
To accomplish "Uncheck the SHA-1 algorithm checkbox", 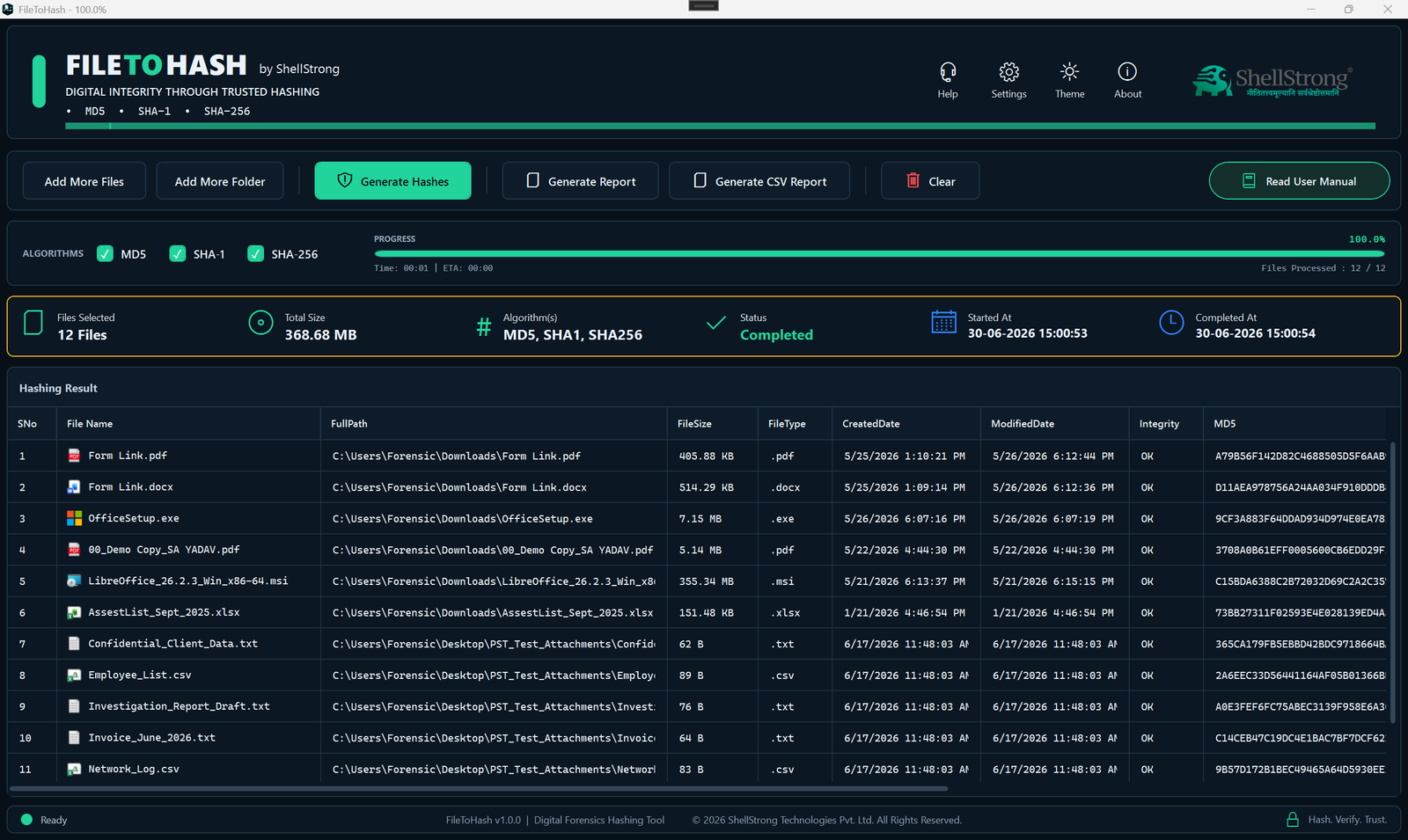I will click(178, 254).
